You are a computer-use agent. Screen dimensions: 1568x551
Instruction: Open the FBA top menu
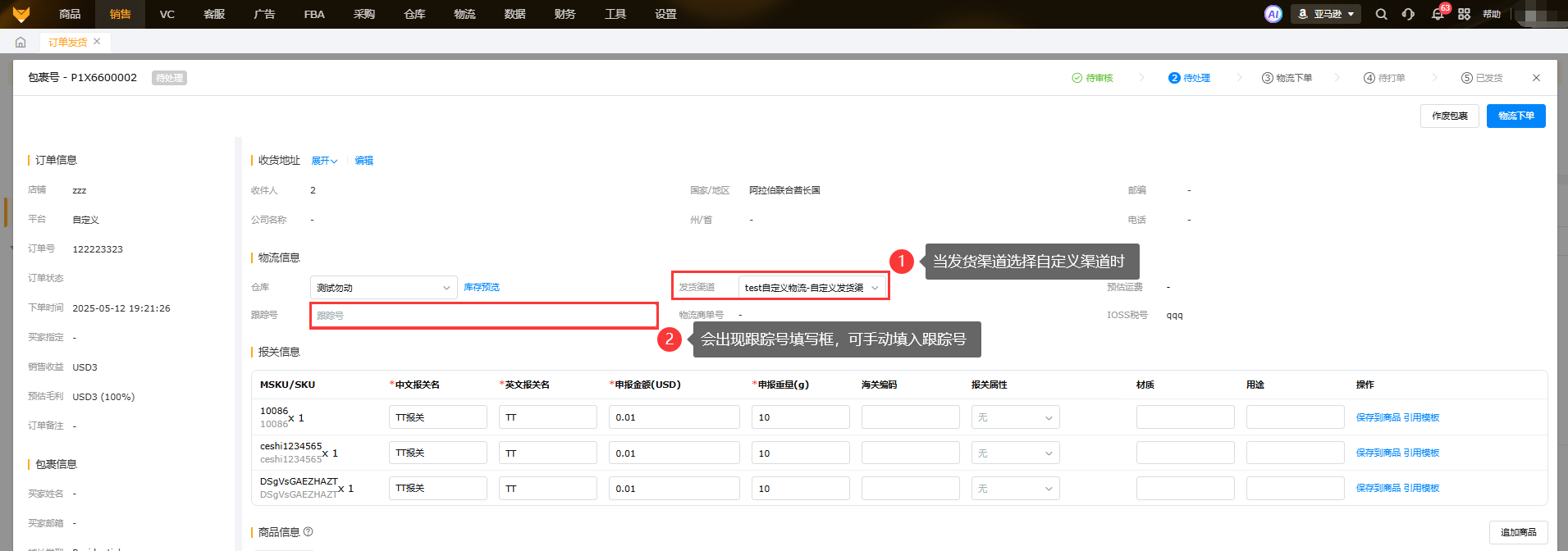[x=314, y=14]
